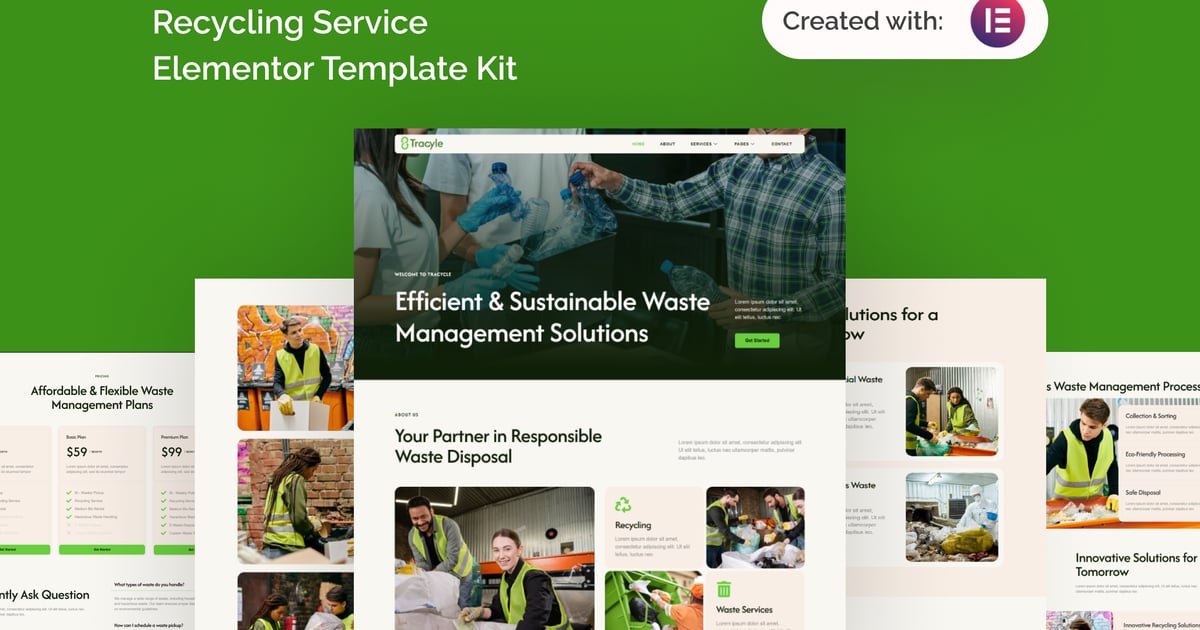
Task: Open photo of worker with graffiti wall background
Action: 295,368
